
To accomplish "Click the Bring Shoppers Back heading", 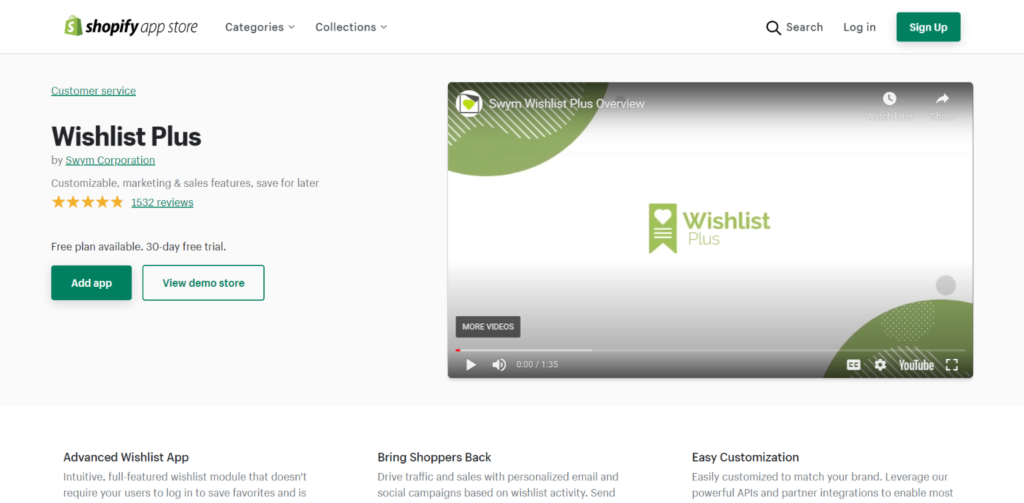I will click(434, 457).
